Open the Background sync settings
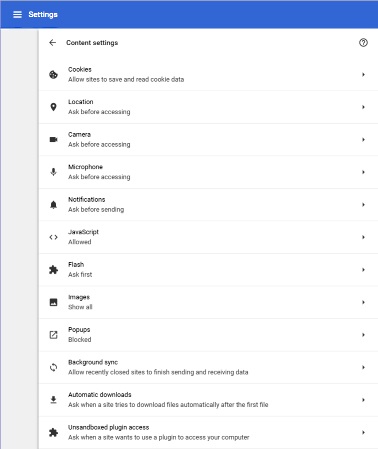 pos(209,367)
